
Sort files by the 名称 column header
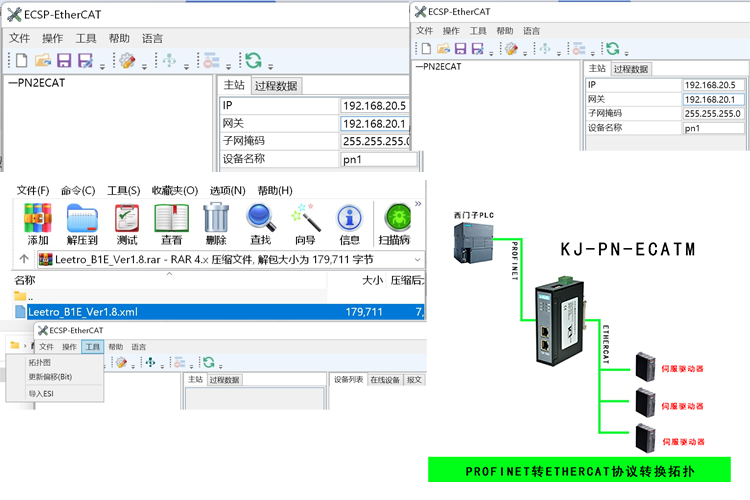tap(25, 280)
